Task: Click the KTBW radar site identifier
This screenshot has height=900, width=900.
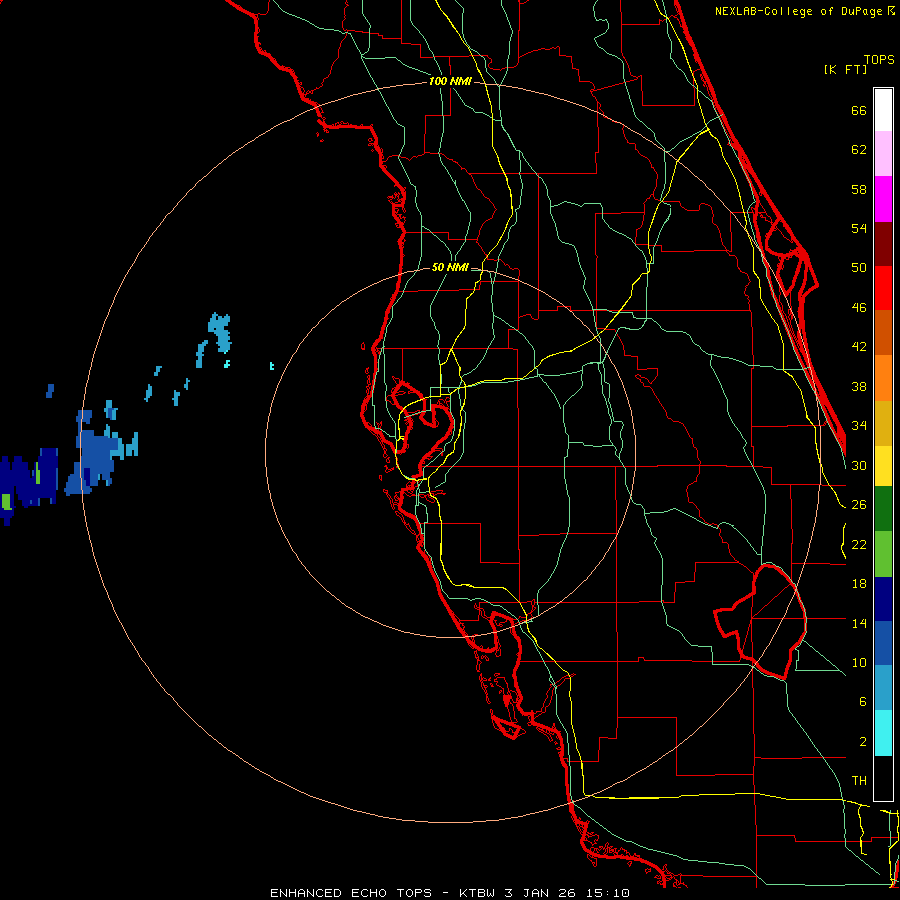Action: click(x=476, y=893)
